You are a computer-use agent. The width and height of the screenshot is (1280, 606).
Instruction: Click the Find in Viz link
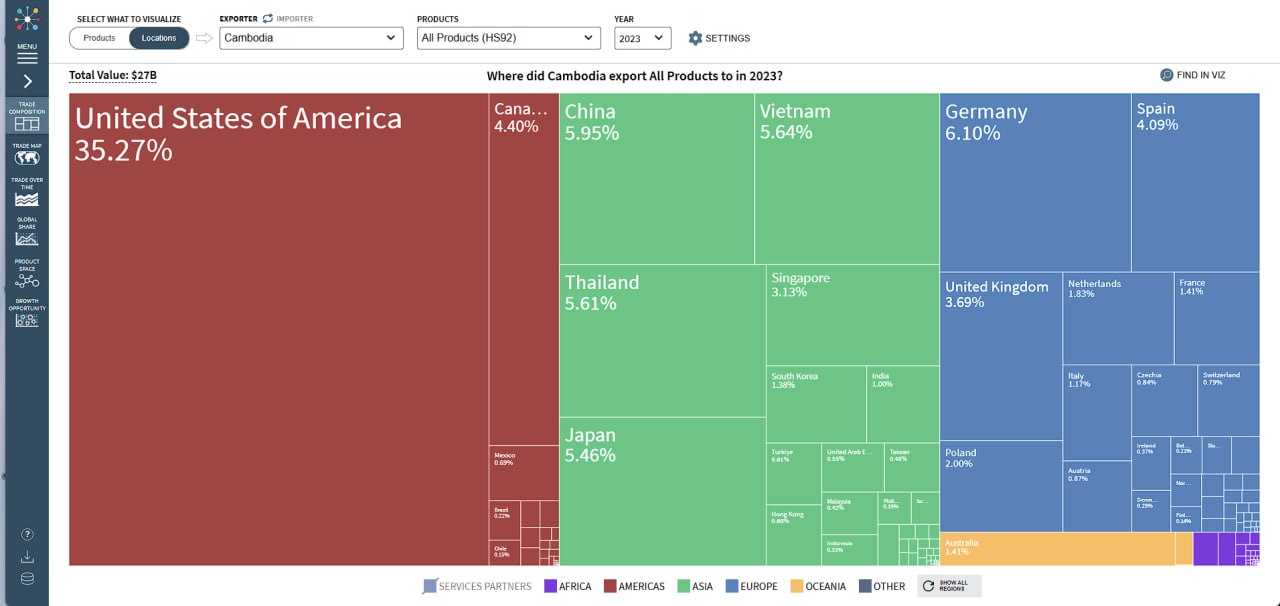click(x=1192, y=75)
